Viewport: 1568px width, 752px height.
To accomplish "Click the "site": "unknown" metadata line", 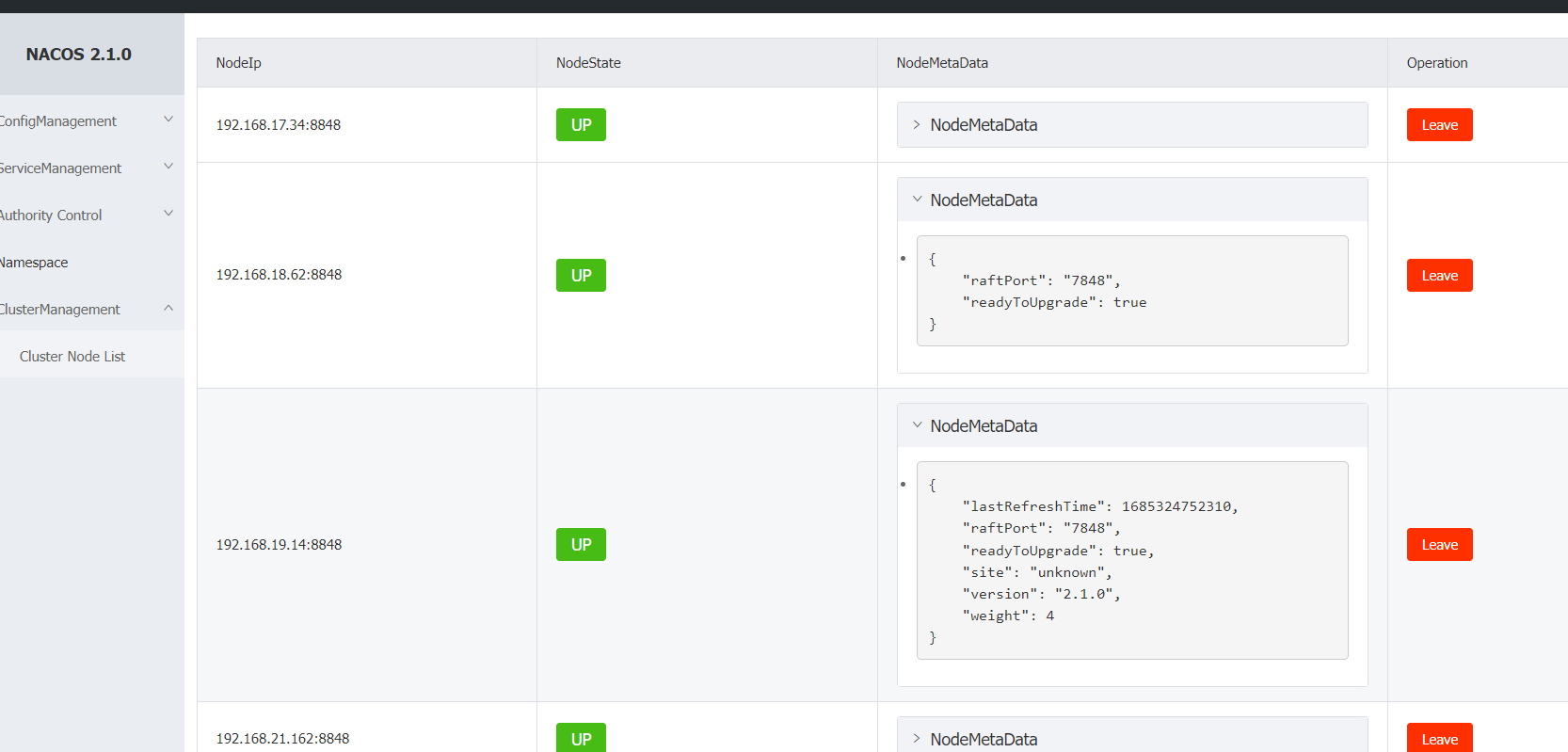I will click(1037, 572).
